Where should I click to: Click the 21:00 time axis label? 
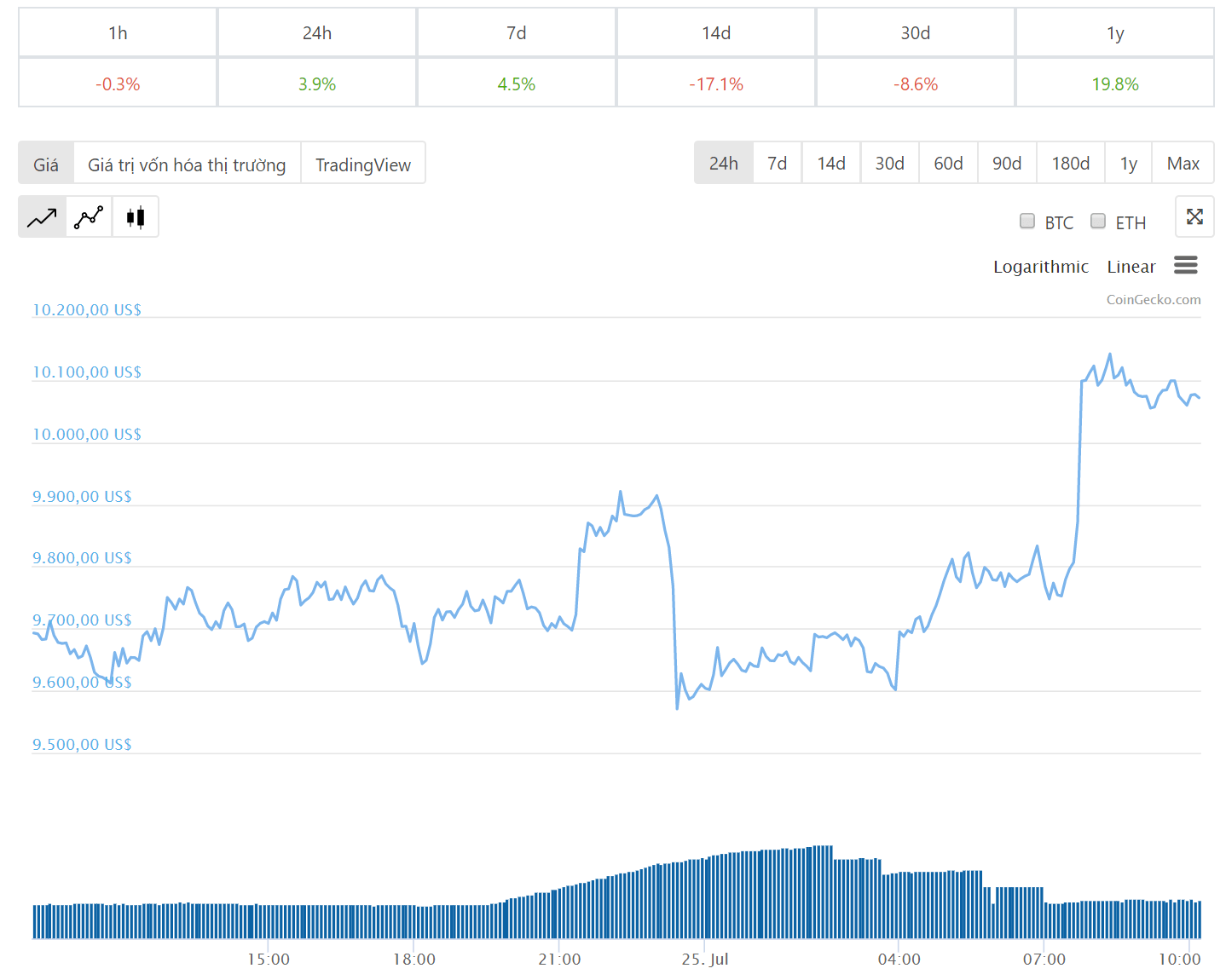pyautogui.click(x=559, y=959)
